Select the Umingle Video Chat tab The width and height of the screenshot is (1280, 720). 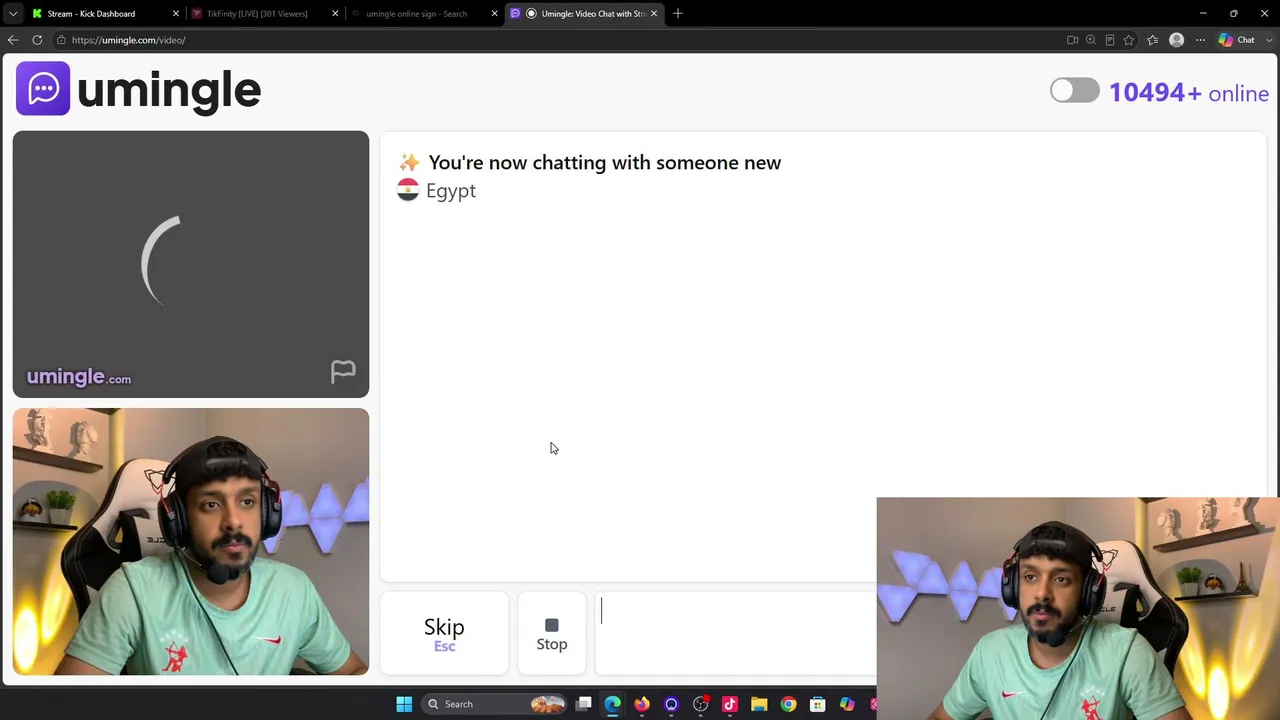(585, 14)
